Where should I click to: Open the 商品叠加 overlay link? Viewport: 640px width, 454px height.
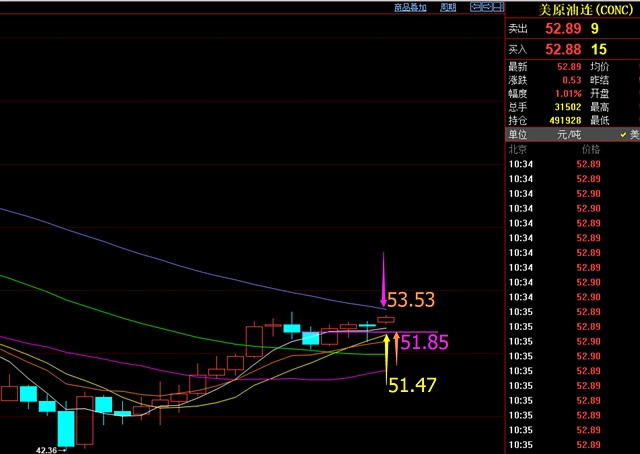(x=410, y=7)
